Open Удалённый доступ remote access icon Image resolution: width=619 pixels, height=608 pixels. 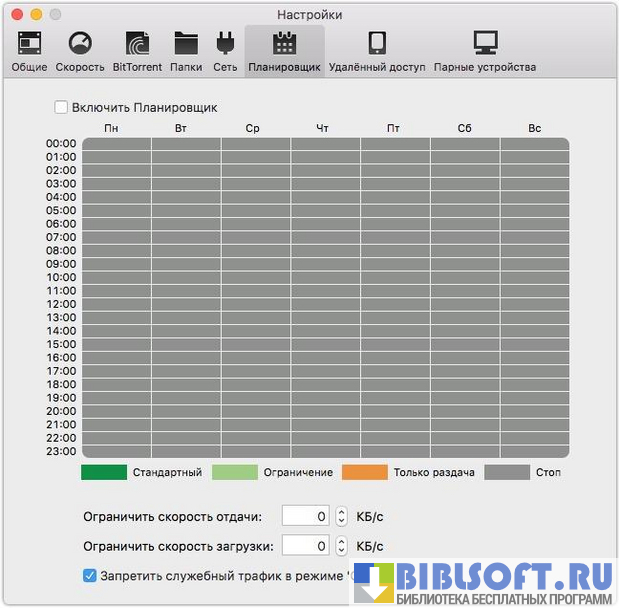pos(377,45)
